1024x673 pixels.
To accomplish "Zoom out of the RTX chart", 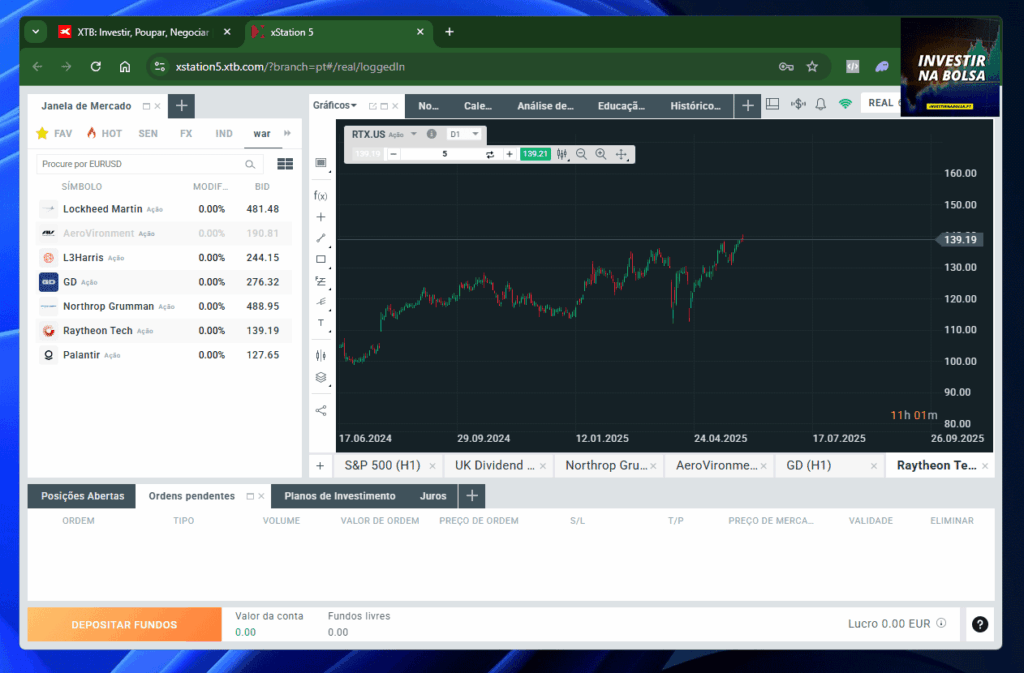I will pyautogui.click(x=581, y=154).
